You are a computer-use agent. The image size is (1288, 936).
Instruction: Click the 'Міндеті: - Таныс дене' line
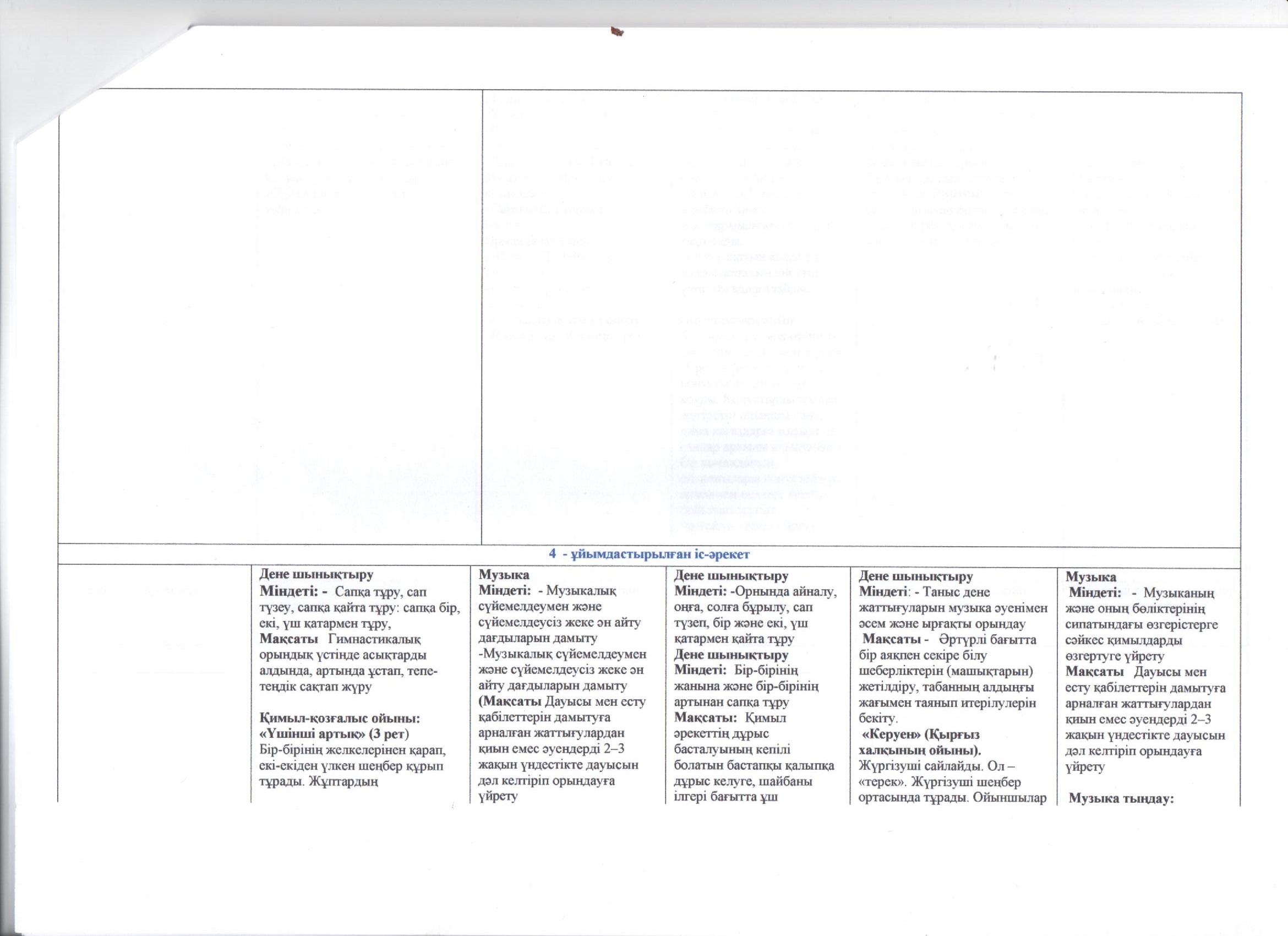(x=925, y=591)
